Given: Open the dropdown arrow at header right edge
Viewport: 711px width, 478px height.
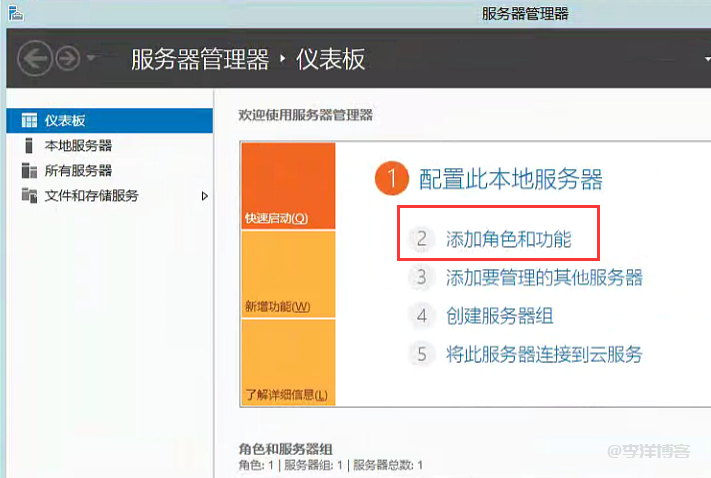Looking at the screenshot, I should [x=706, y=59].
